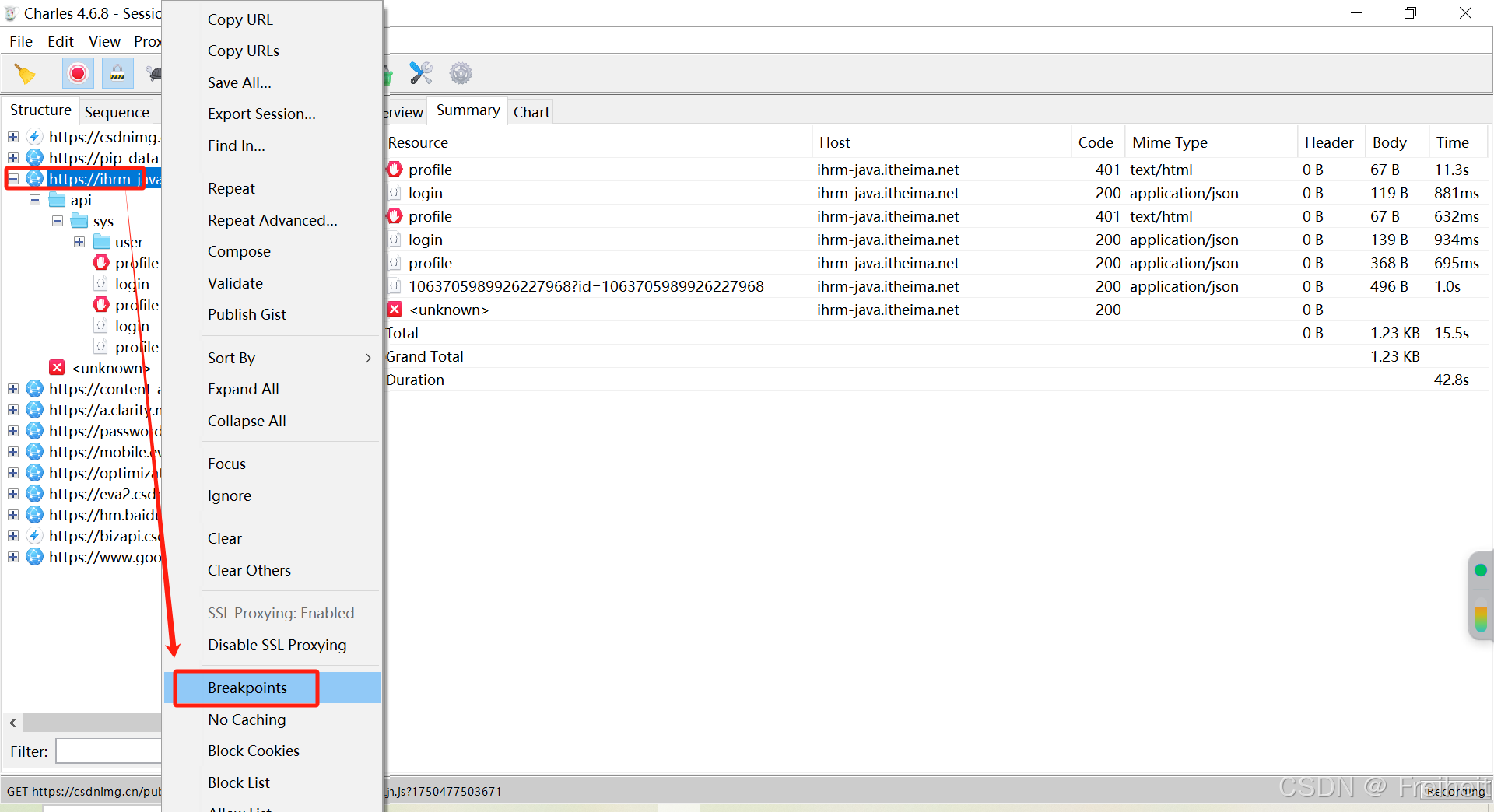Choose Breakpoints in context menu
The height and width of the screenshot is (812, 1494).
point(272,688)
